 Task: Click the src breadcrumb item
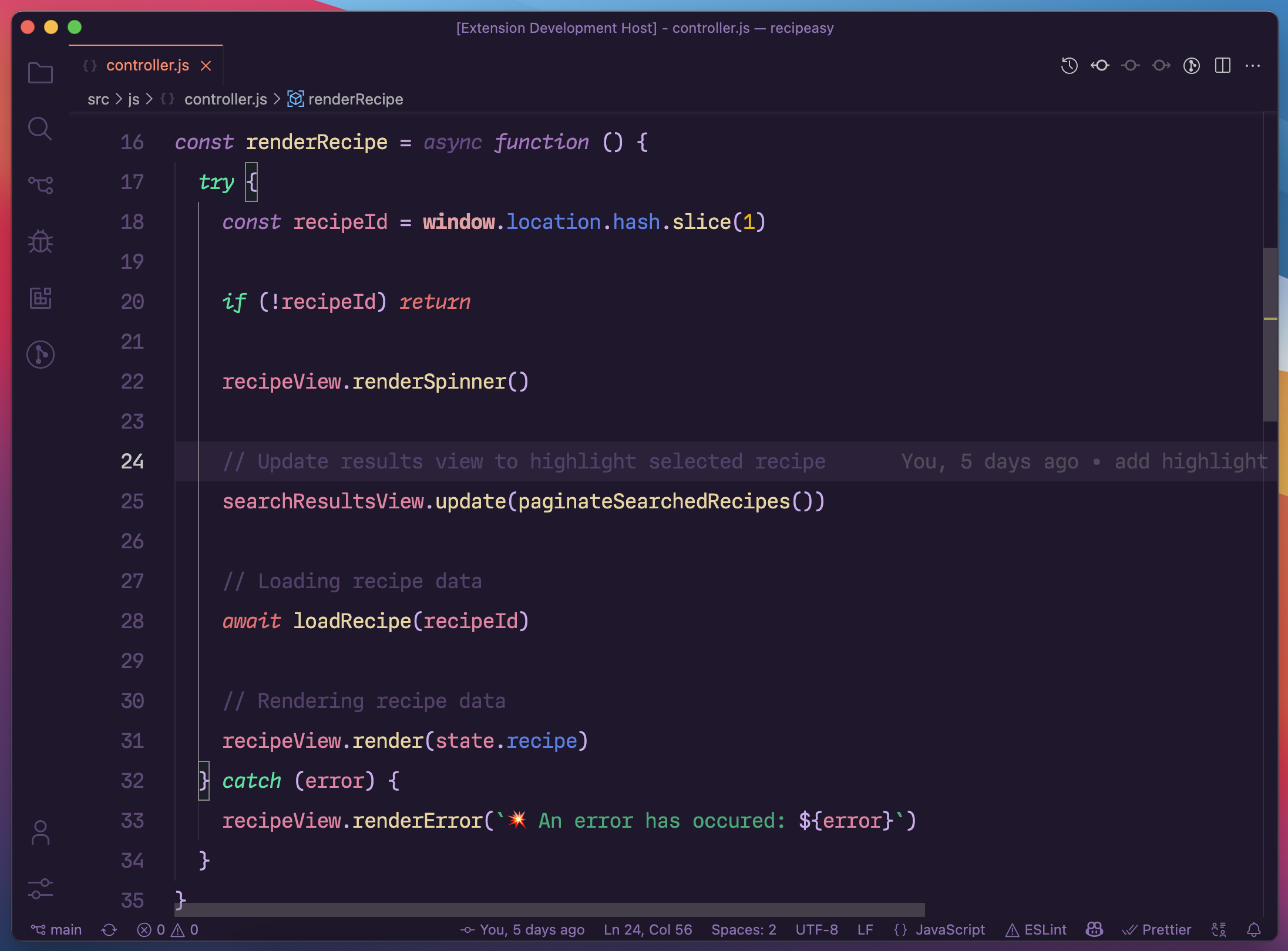tap(98, 99)
